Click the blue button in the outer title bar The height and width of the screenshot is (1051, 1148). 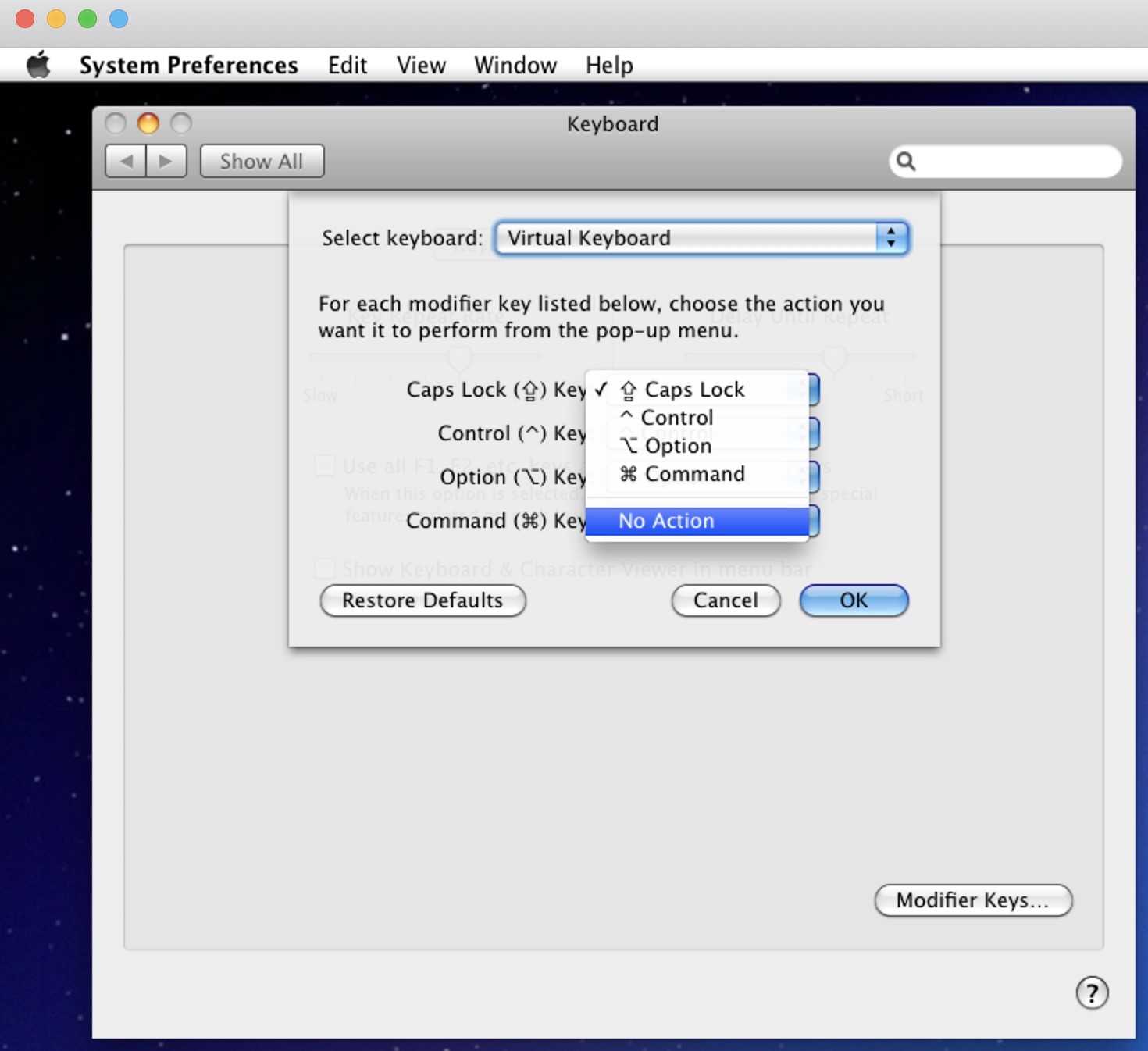coord(119,19)
